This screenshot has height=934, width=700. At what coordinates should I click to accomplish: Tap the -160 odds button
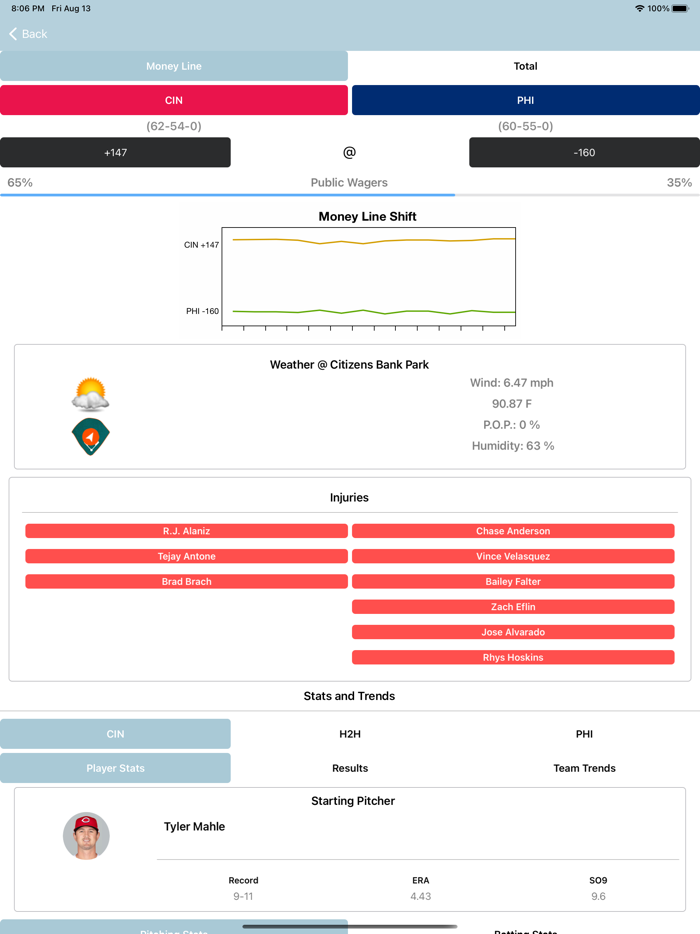click(x=584, y=152)
